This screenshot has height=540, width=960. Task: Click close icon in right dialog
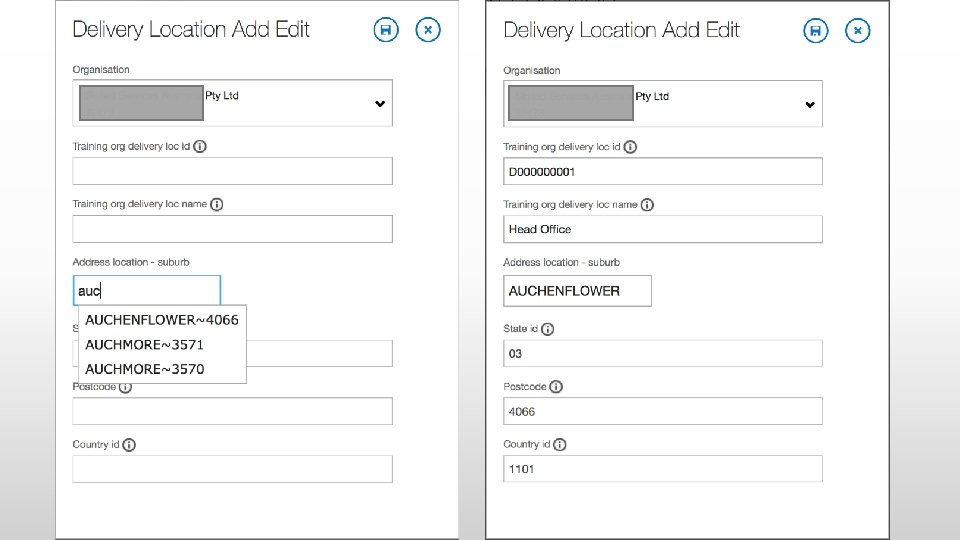(858, 31)
